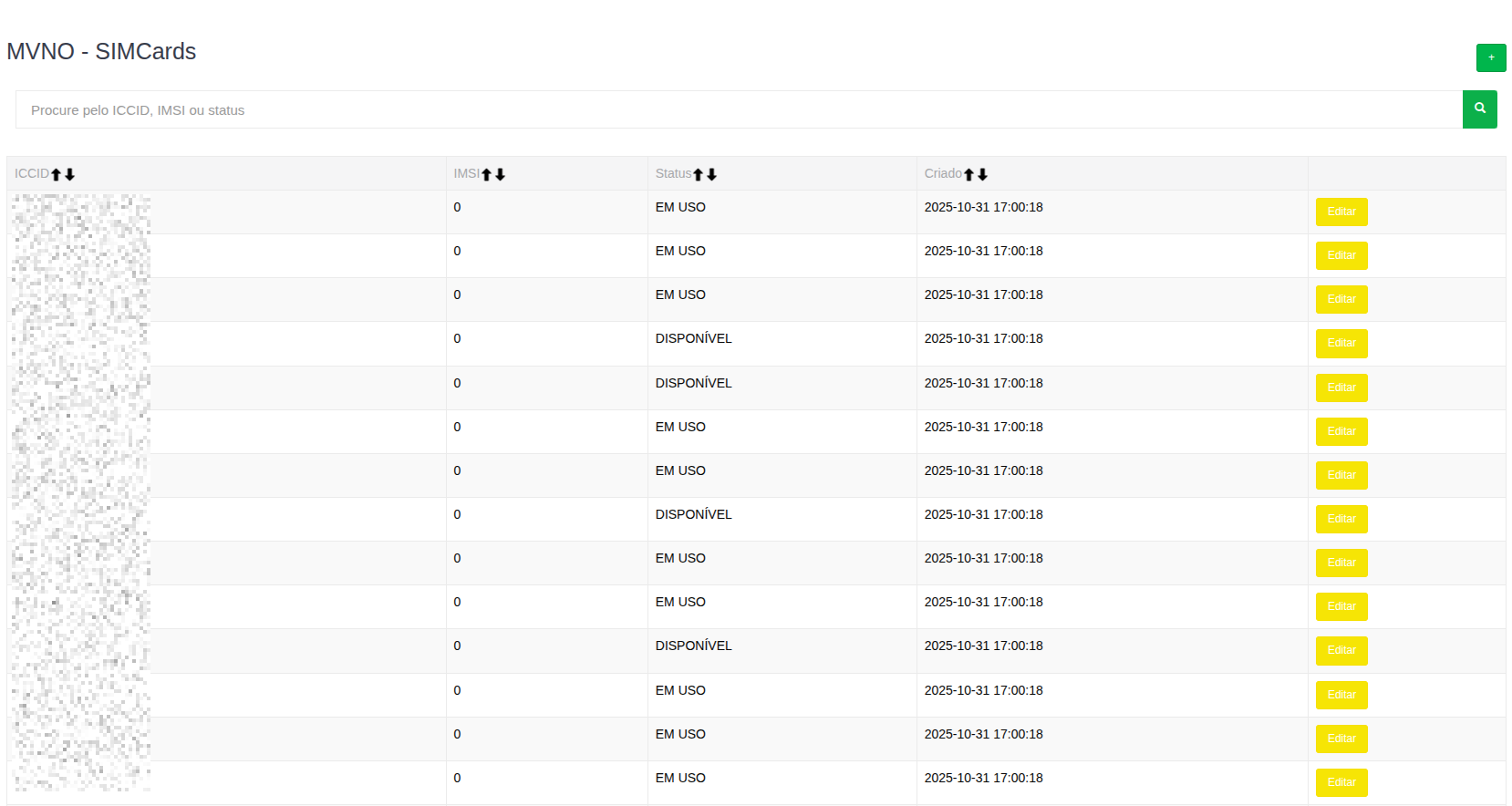Sort ICCID column descending with down arrow
The width and height of the screenshot is (1512, 806).
point(70,174)
